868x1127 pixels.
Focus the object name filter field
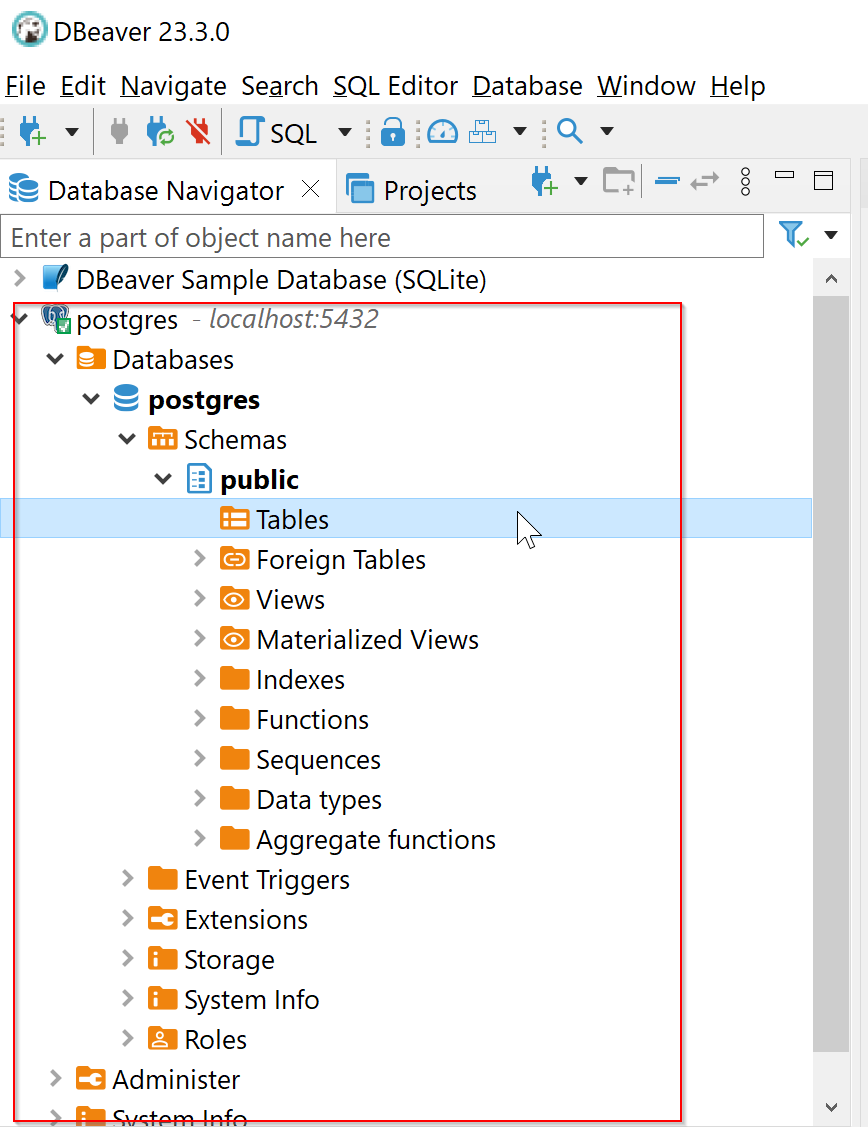tap(382, 237)
